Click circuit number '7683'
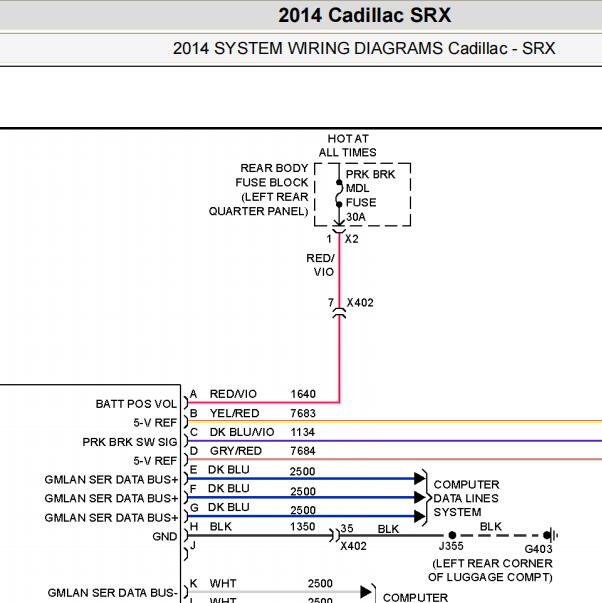 (x=303, y=413)
